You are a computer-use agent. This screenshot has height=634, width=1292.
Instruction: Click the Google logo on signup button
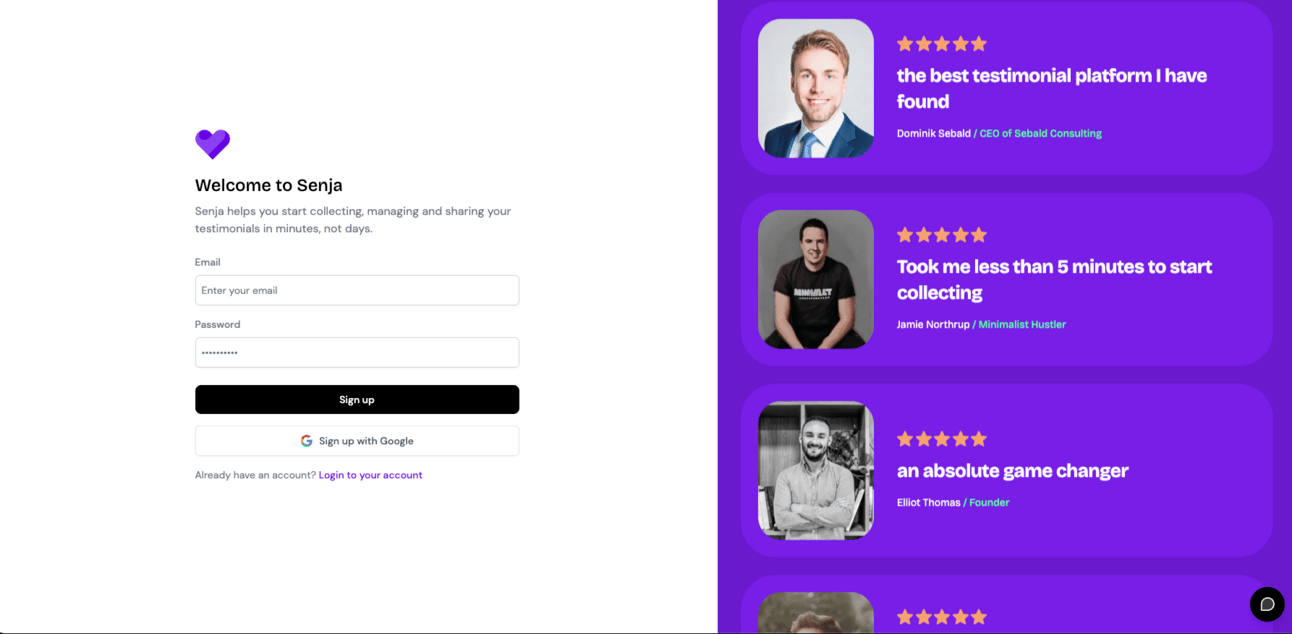click(307, 441)
